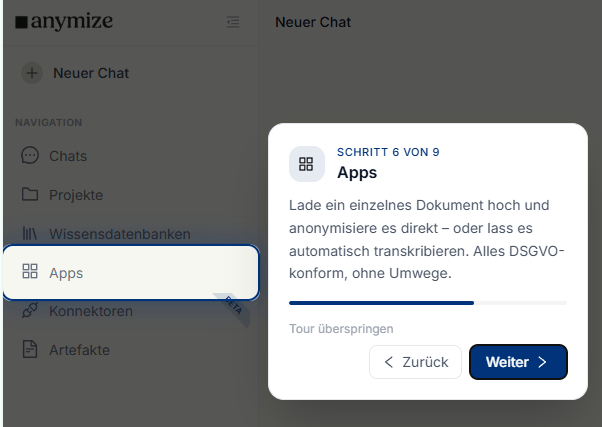Select the highlighted Apps menu item
Viewport: 602px width, 427px height.
coord(131,273)
